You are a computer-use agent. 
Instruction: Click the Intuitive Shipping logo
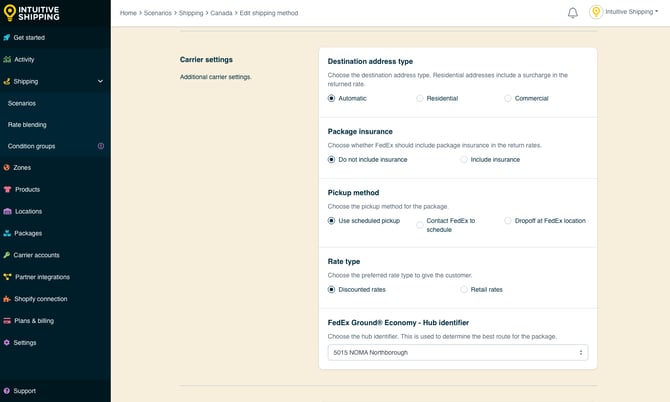31,13
